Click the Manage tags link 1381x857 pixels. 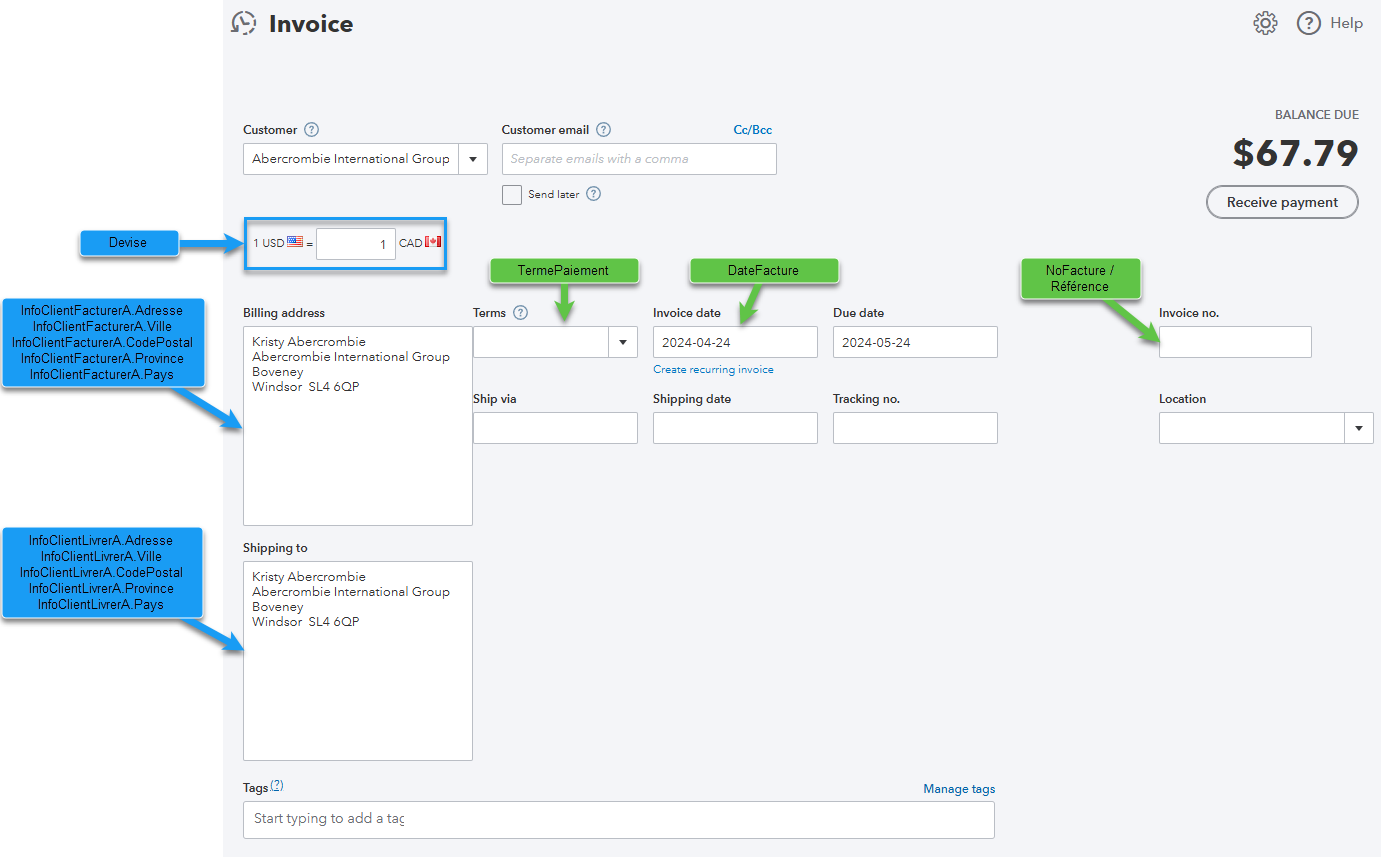[x=958, y=789]
